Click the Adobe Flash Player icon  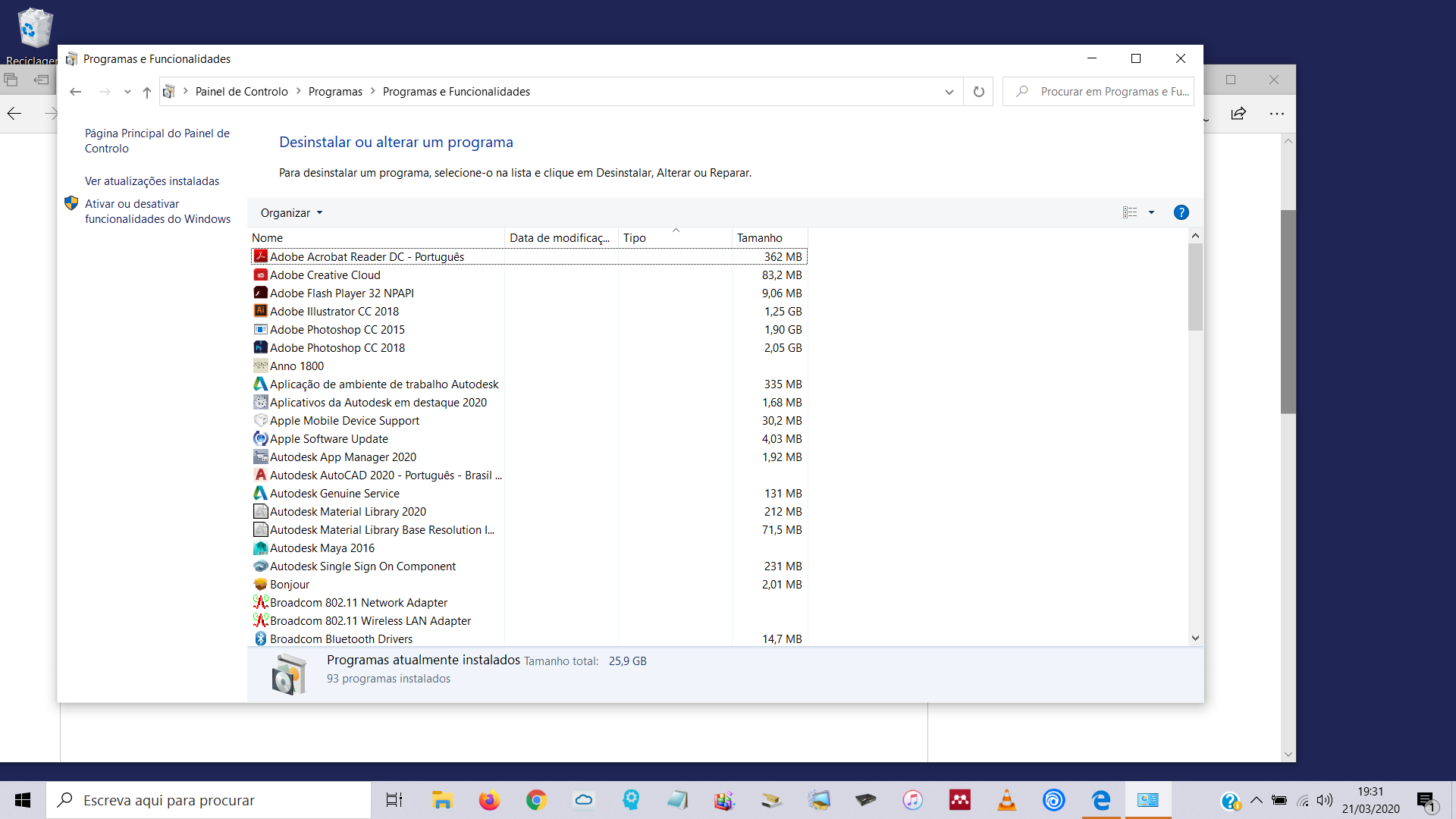[x=261, y=293]
